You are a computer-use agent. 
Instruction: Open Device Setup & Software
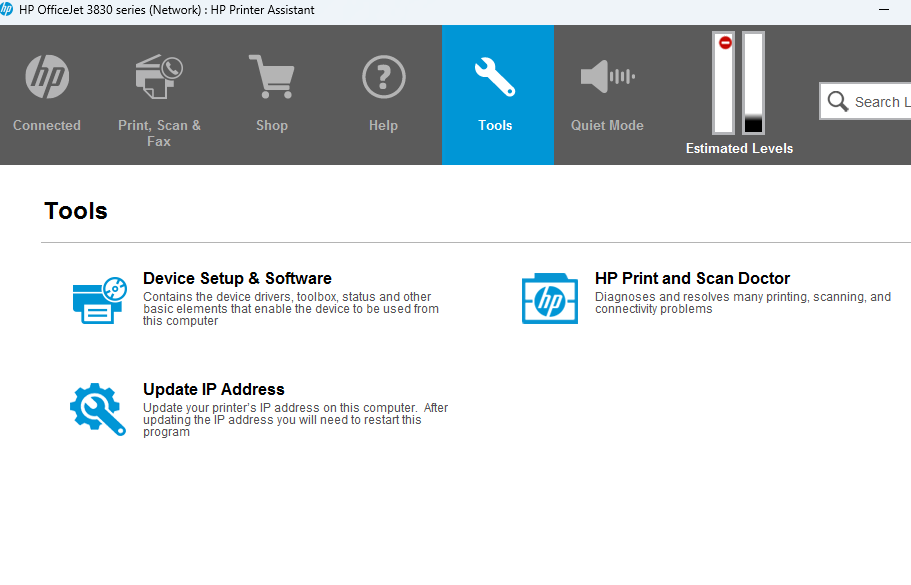coord(237,278)
